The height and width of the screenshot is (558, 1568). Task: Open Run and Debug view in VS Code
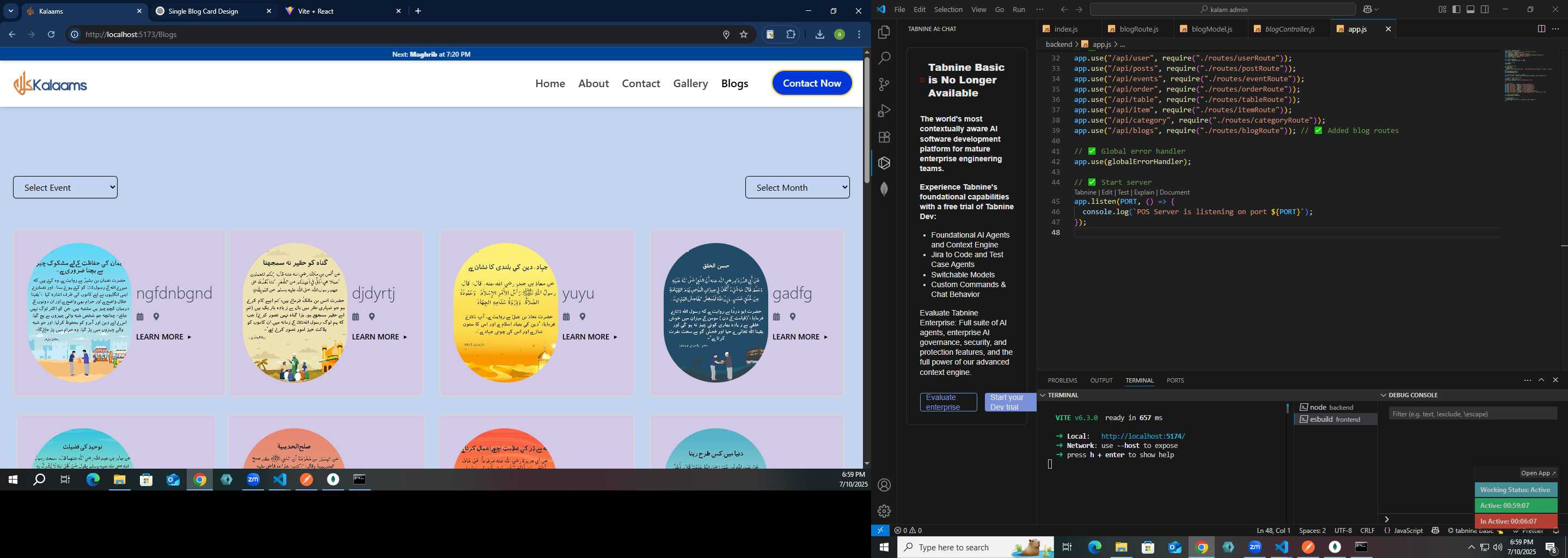[884, 110]
